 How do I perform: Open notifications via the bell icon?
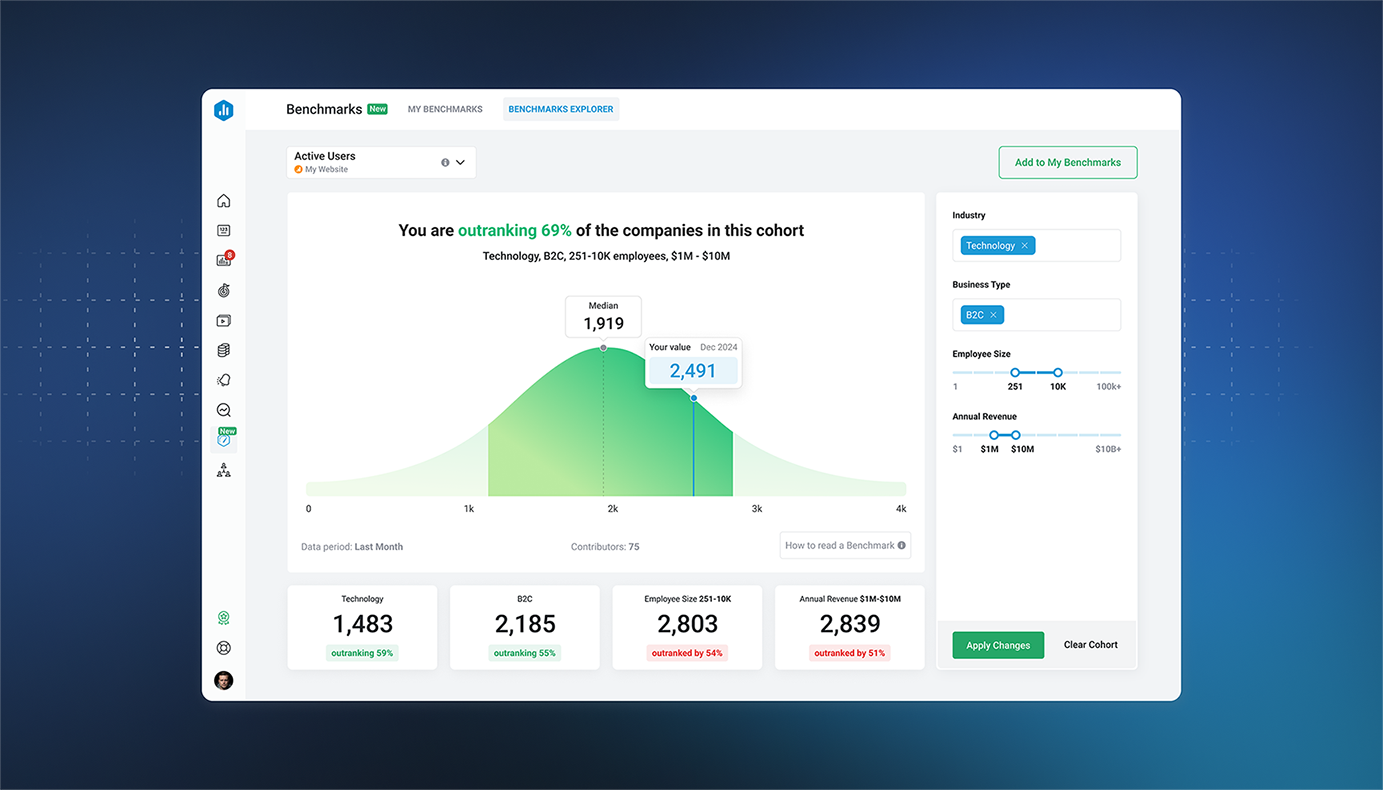coord(223,379)
